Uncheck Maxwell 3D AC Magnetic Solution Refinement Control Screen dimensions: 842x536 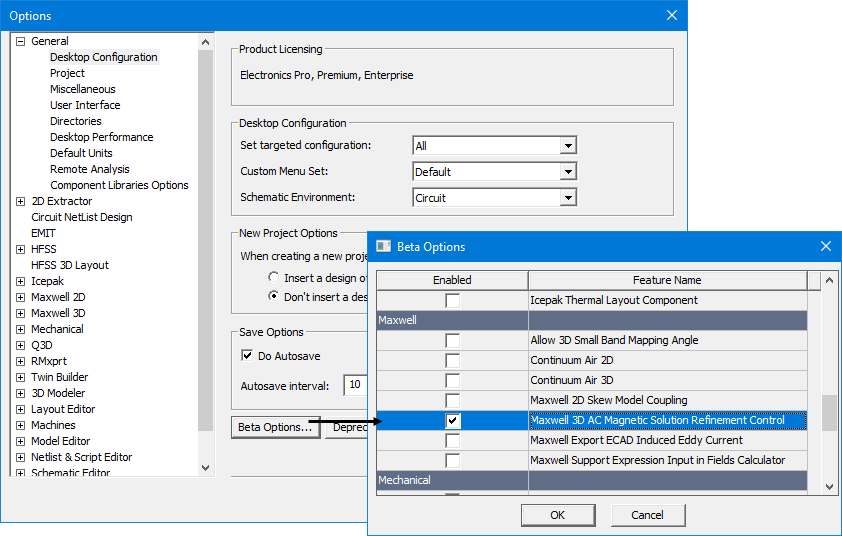click(x=453, y=421)
